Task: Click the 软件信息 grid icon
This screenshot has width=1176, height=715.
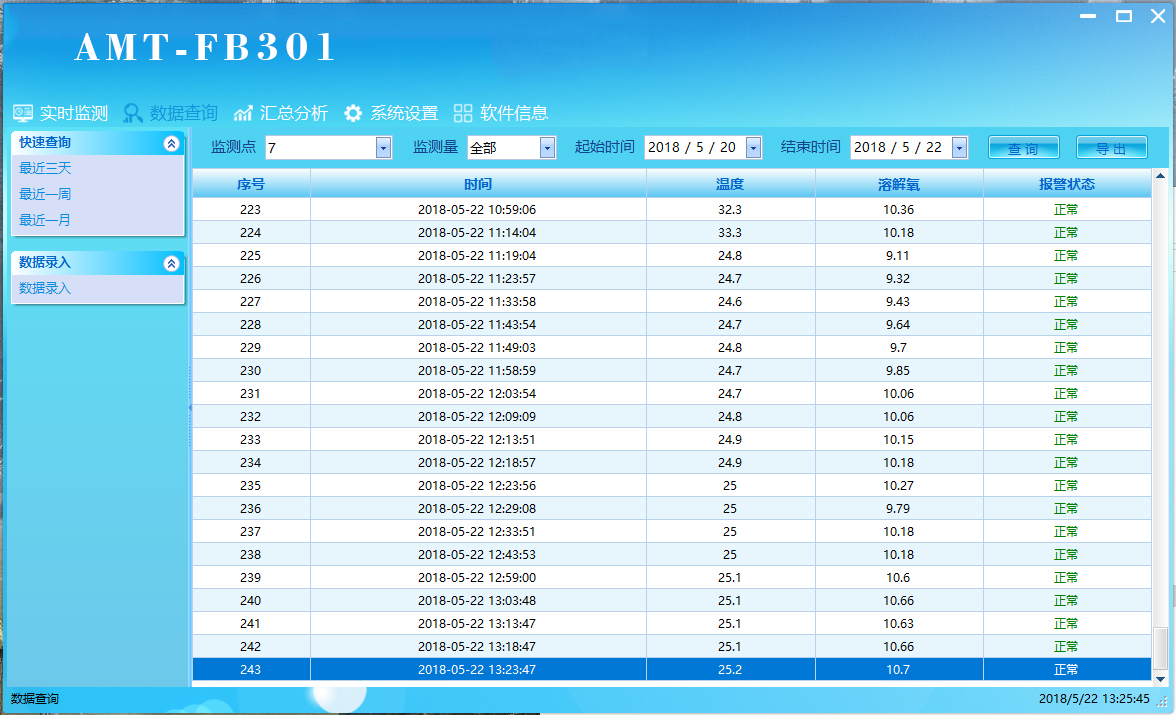Action: pos(463,113)
